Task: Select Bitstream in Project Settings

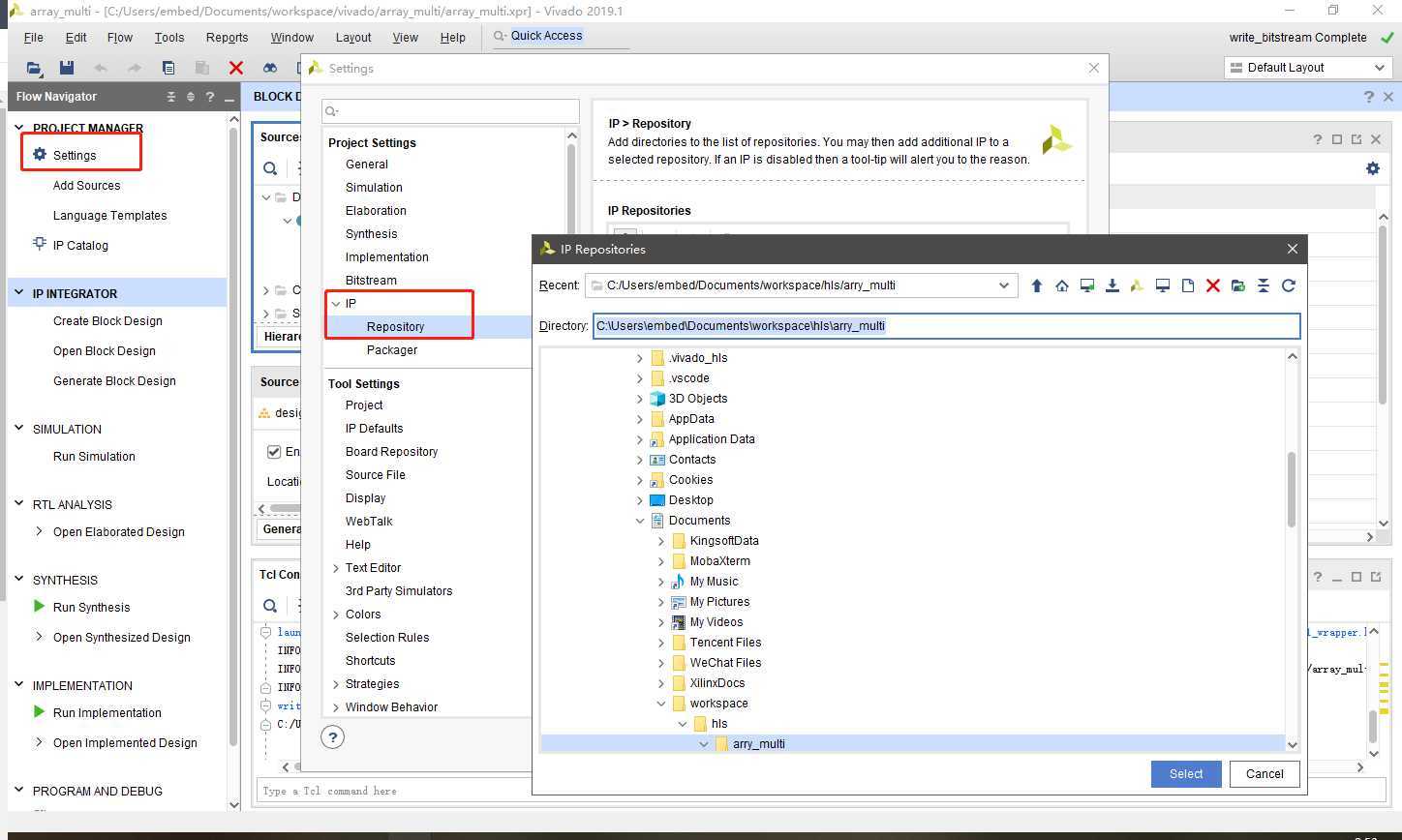Action: (371, 281)
